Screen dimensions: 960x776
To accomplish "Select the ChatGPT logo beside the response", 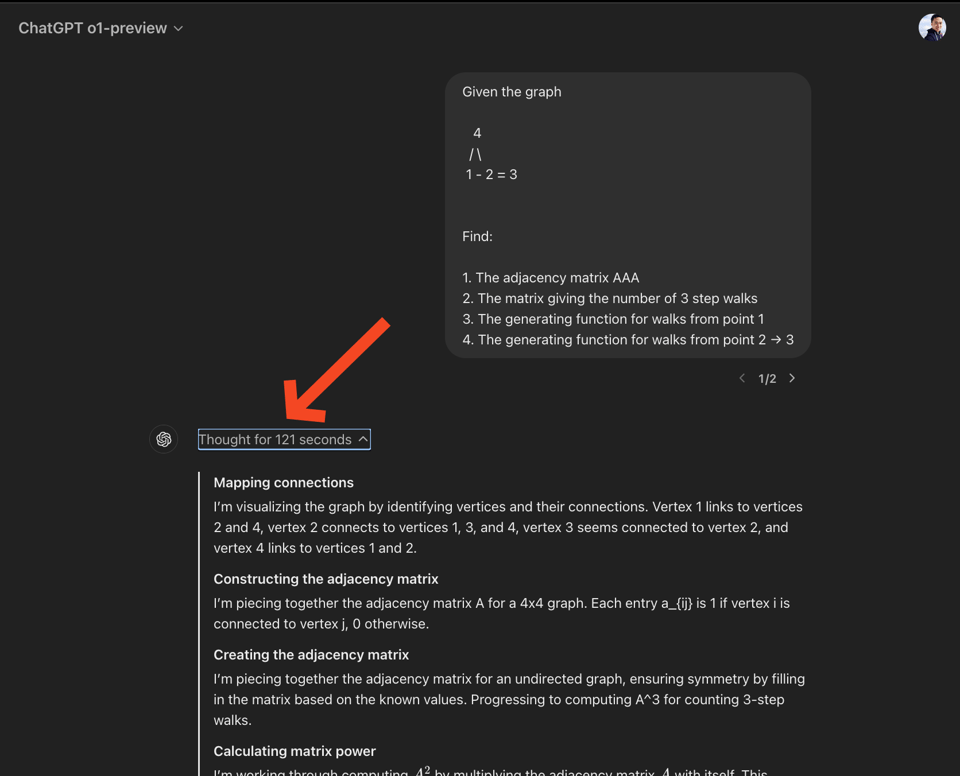I will (x=163, y=439).
